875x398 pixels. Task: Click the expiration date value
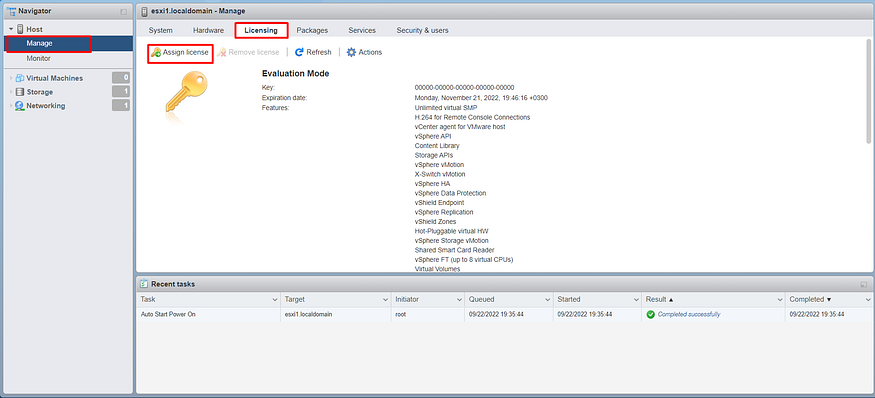(481, 98)
